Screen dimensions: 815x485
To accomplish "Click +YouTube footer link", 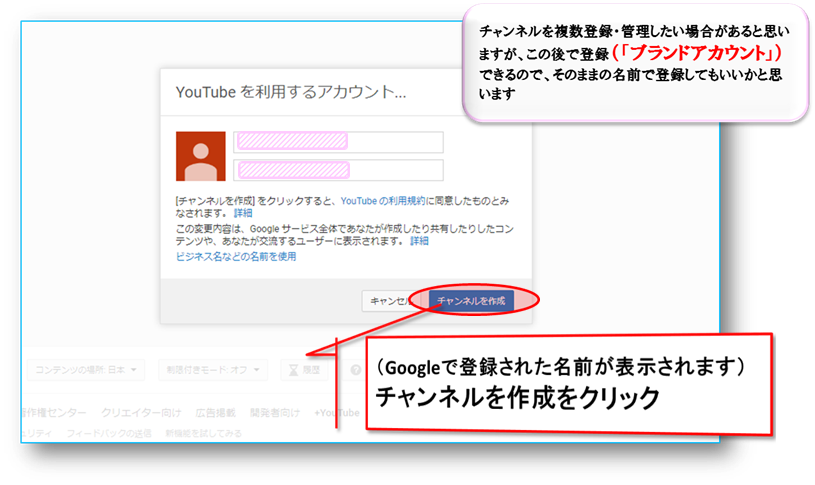I will coord(337,413).
